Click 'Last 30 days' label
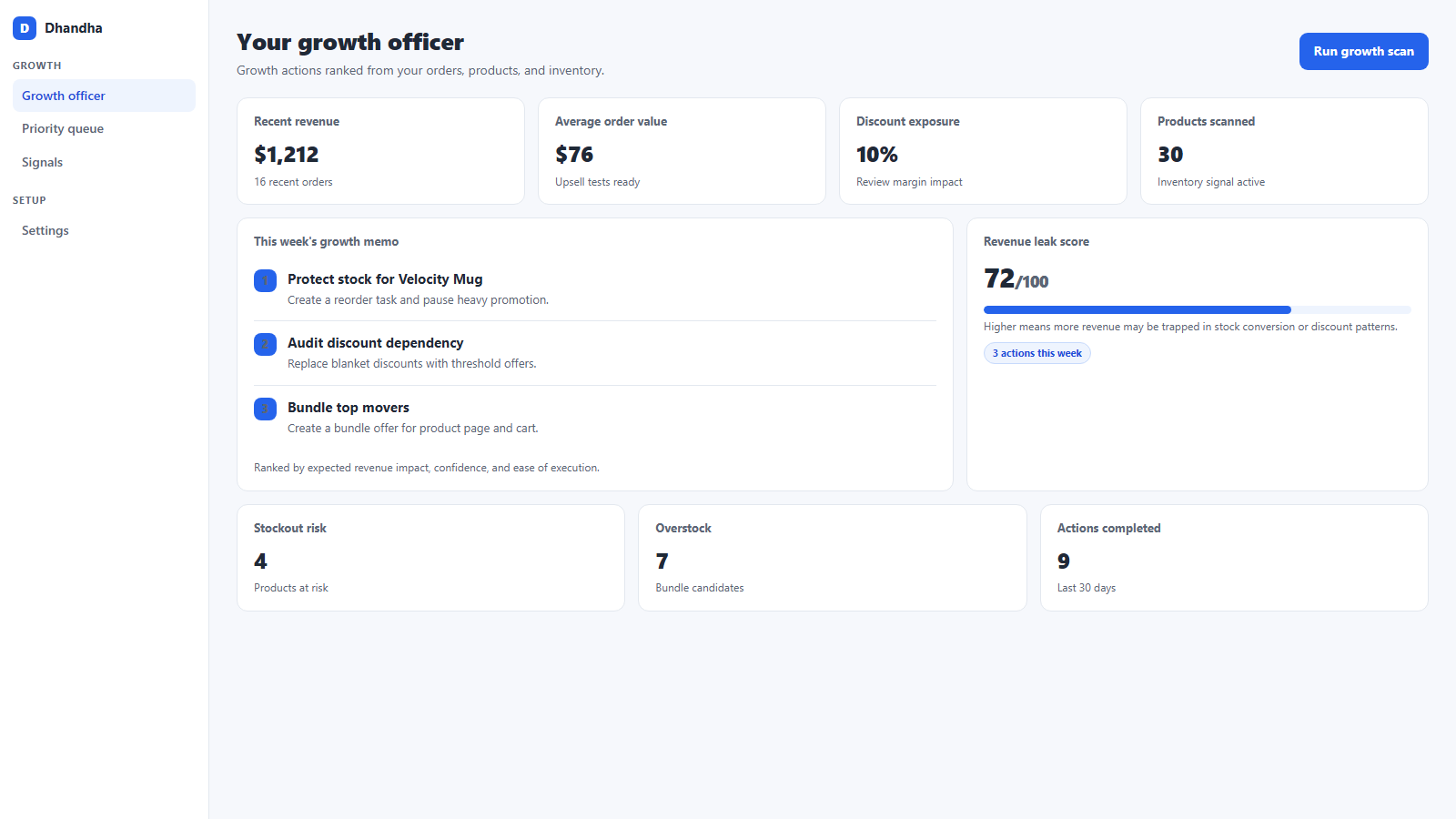This screenshot has height=819, width=1456. 1087,588
